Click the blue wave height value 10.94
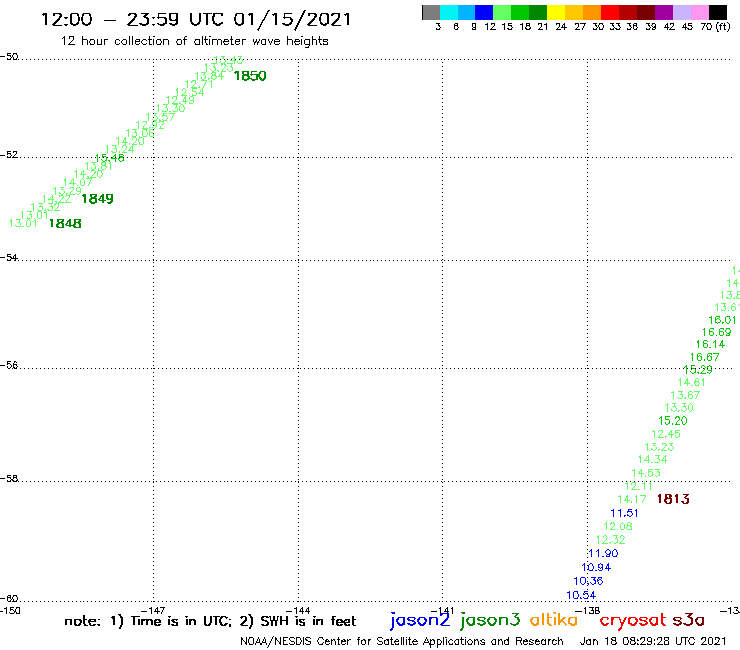 coord(596,567)
